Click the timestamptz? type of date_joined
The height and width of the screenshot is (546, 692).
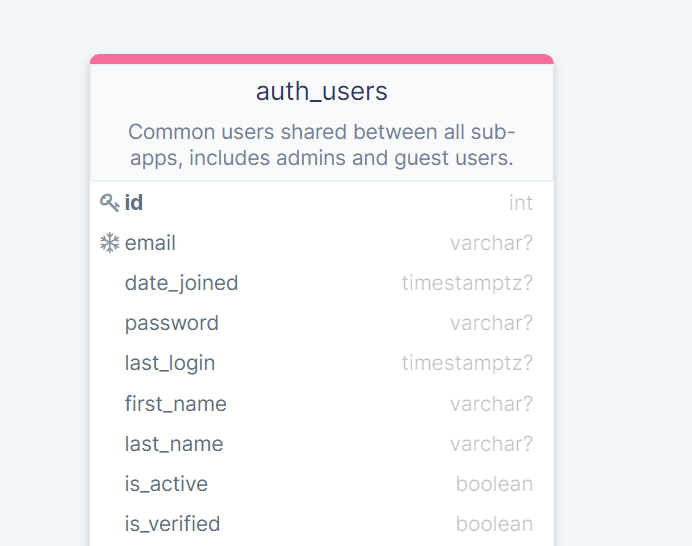pos(467,283)
